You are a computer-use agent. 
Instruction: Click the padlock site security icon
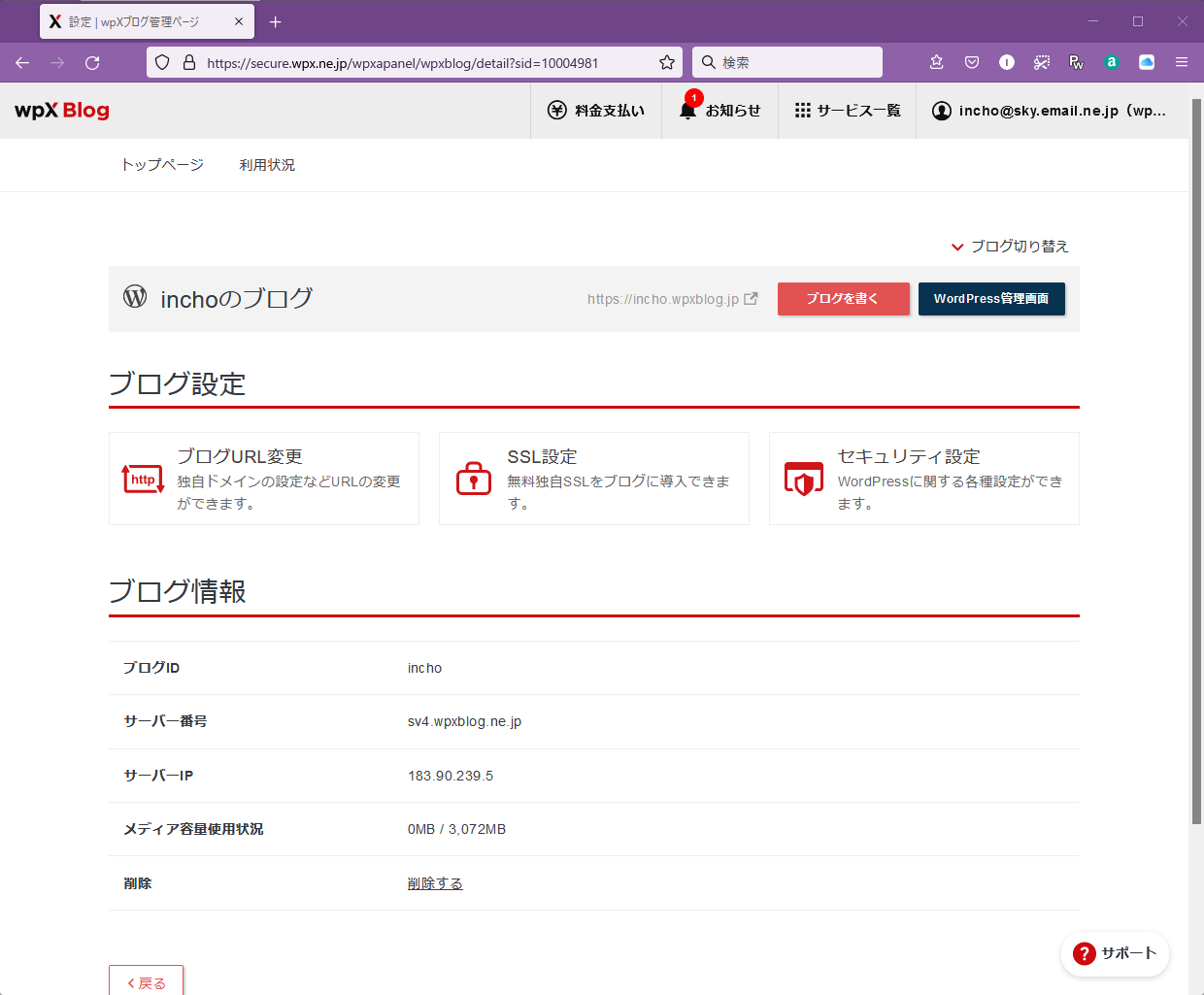[189, 62]
